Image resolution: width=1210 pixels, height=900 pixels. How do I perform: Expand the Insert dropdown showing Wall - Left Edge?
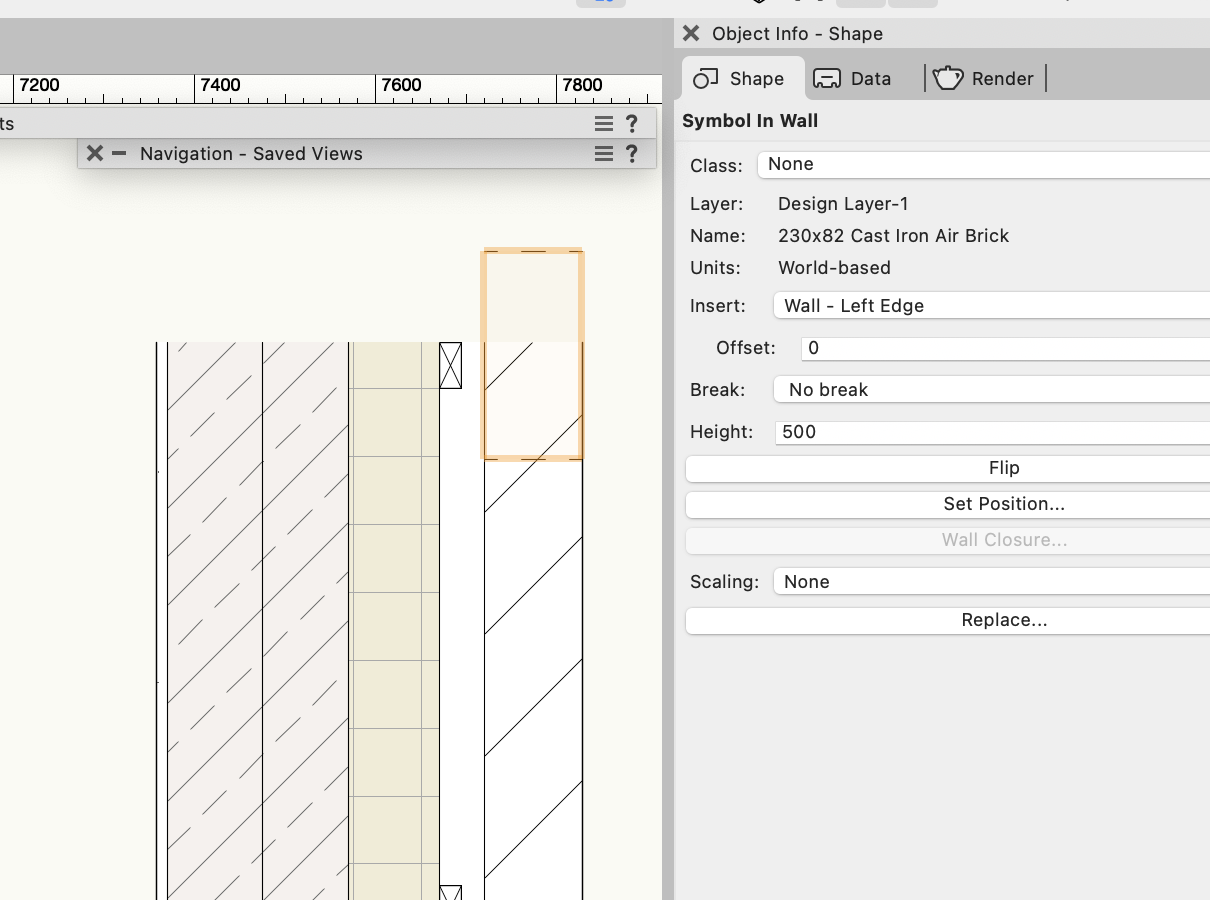(991, 306)
